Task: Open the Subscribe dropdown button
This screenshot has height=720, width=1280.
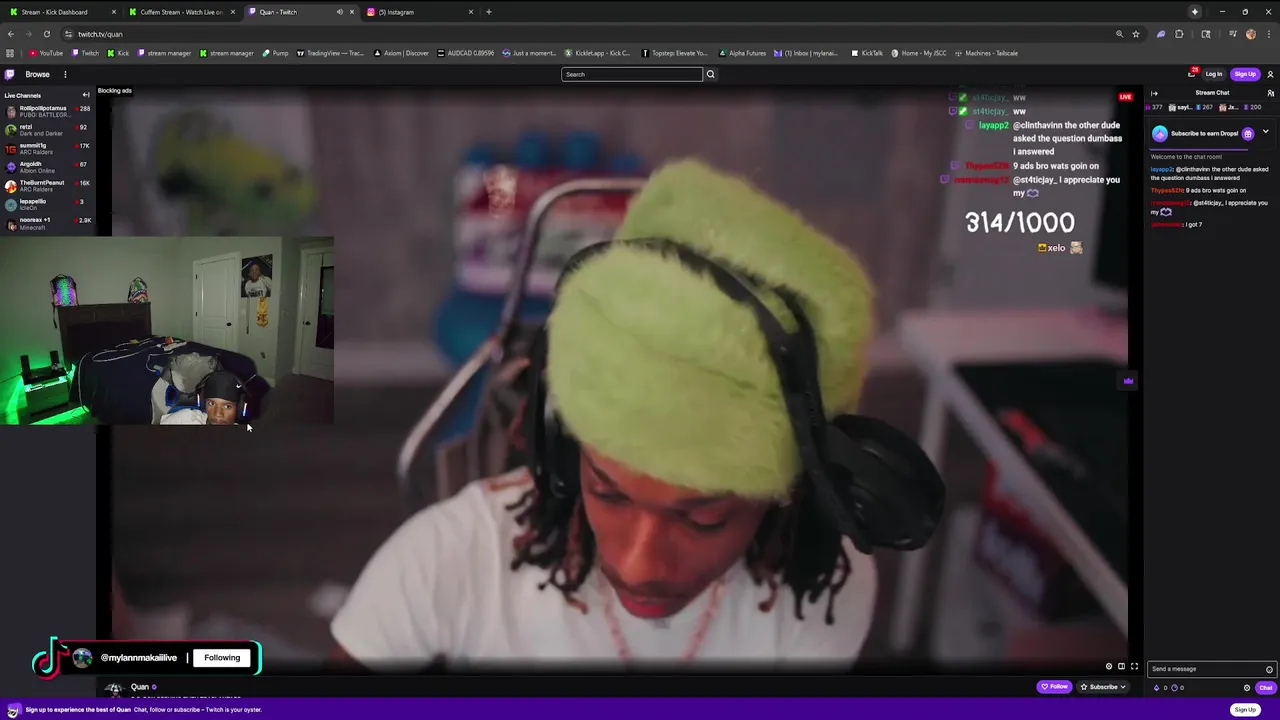Action: (1103, 687)
